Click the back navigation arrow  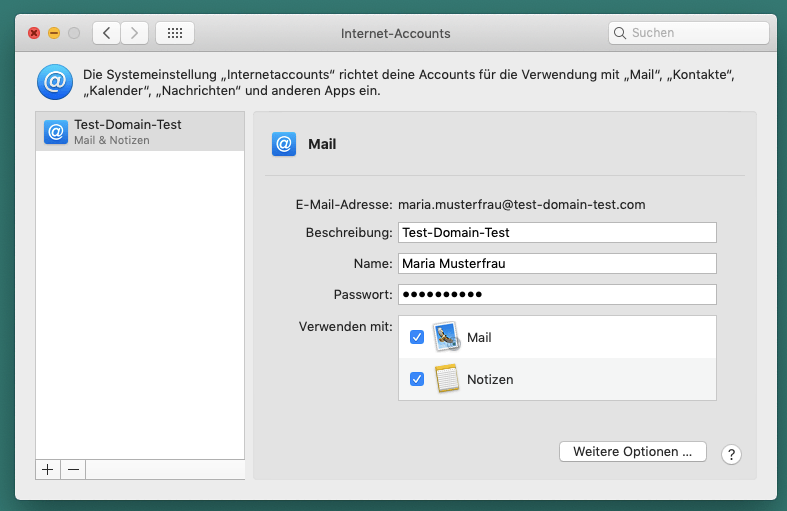point(107,33)
